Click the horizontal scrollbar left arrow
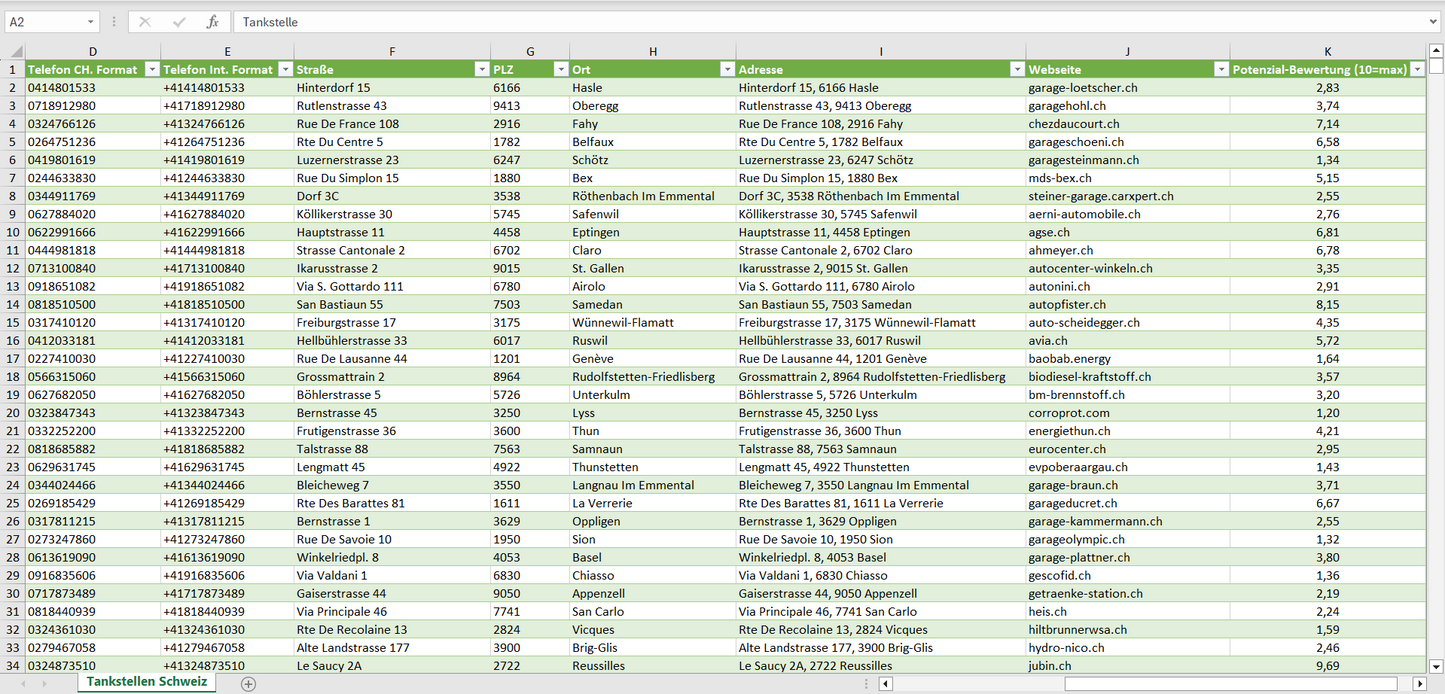Viewport: 1445px width, 694px height. point(885,684)
